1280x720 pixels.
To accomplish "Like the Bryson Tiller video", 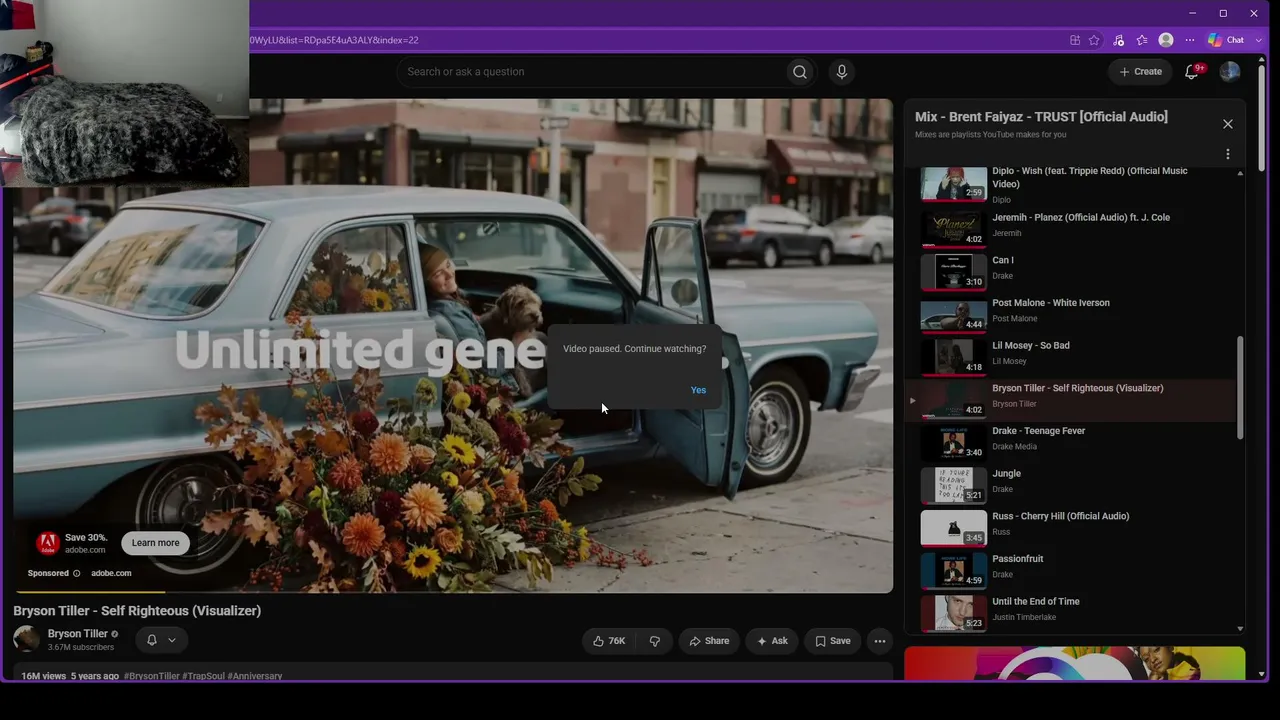I will [609, 641].
